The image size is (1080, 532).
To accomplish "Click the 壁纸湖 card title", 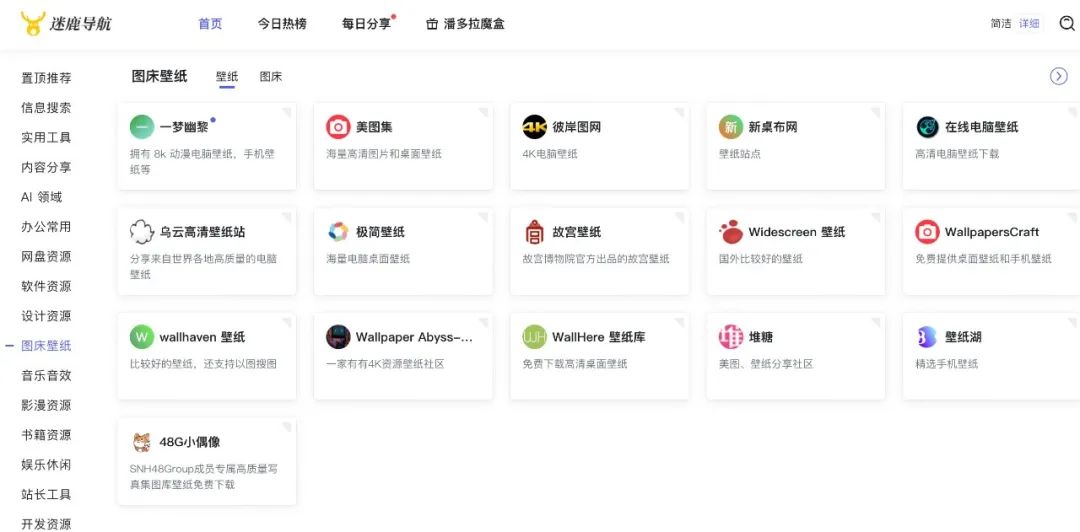I will [x=963, y=337].
